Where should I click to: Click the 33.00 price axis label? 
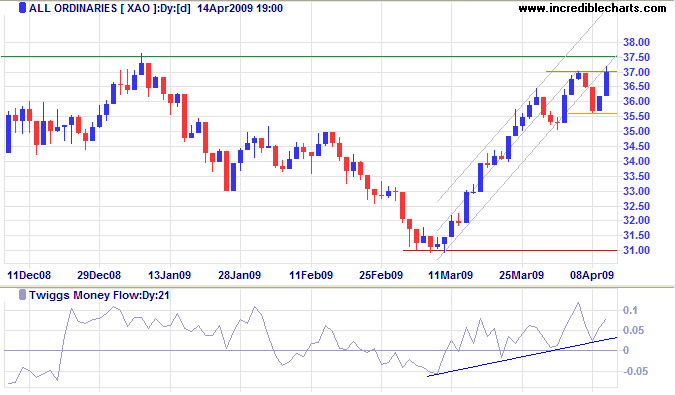tap(636, 191)
